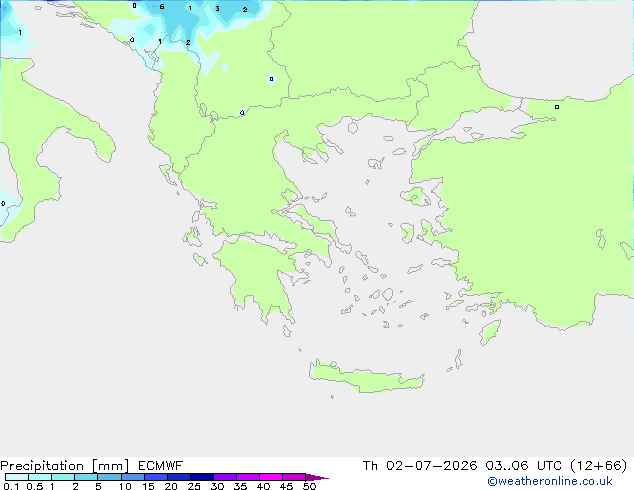The height and width of the screenshot is (490, 634).
Task: Click the 5 mm blue legend swatch
Action: pyautogui.click(x=109, y=477)
